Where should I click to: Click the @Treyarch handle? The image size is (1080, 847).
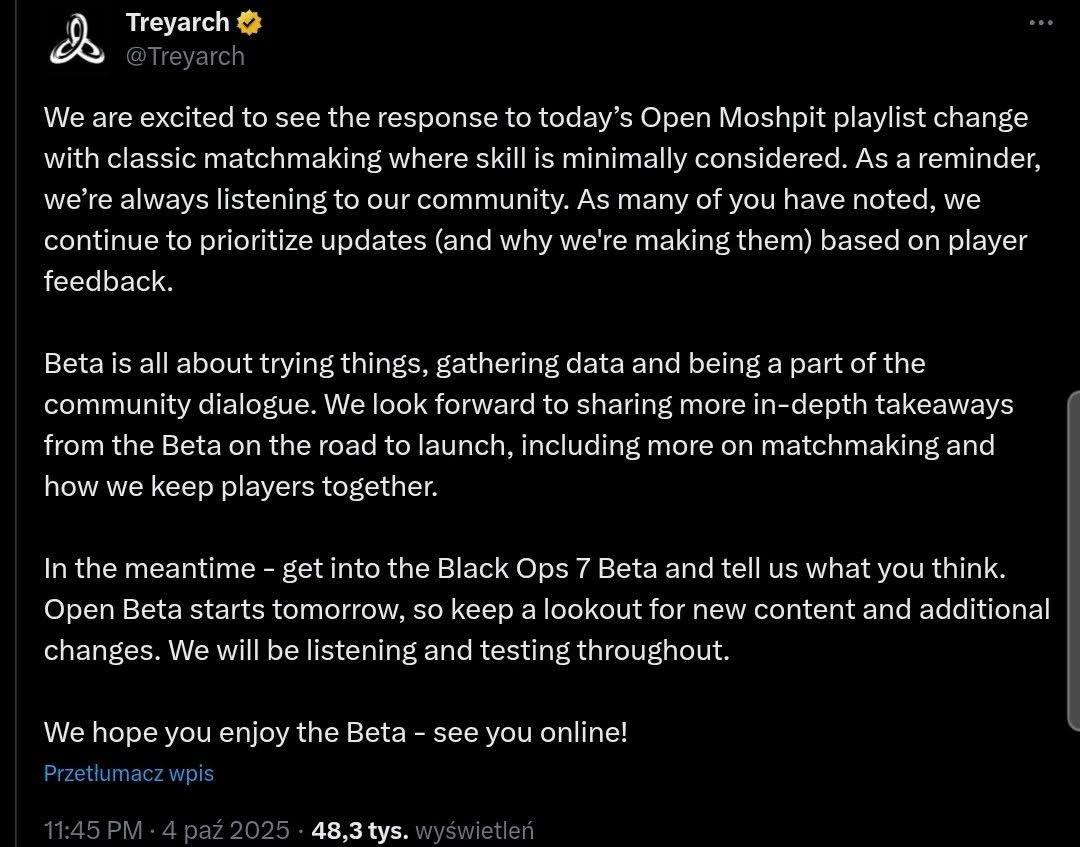(184, 56)
